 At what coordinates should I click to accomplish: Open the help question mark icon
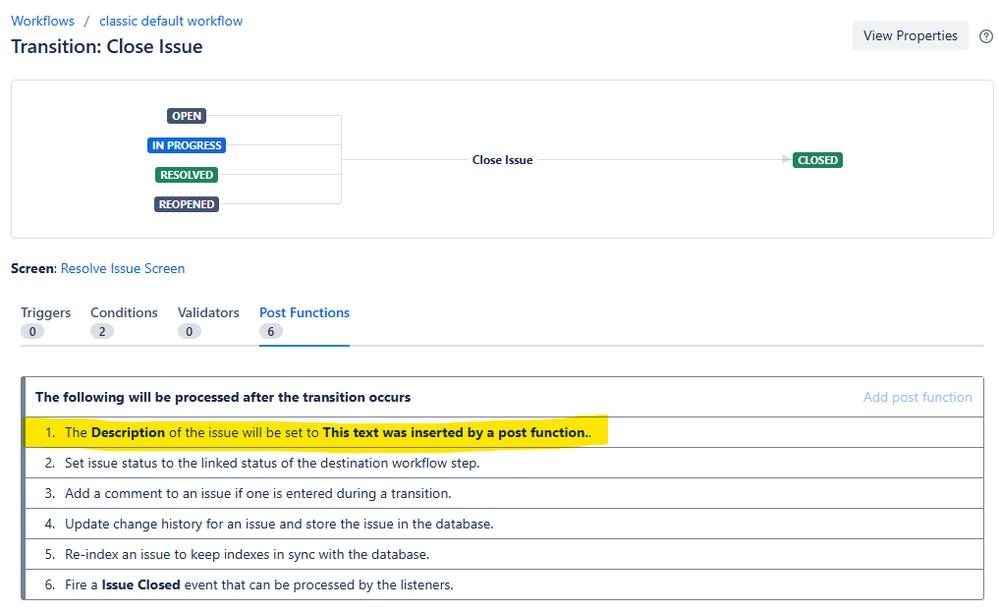pos(986,36)
